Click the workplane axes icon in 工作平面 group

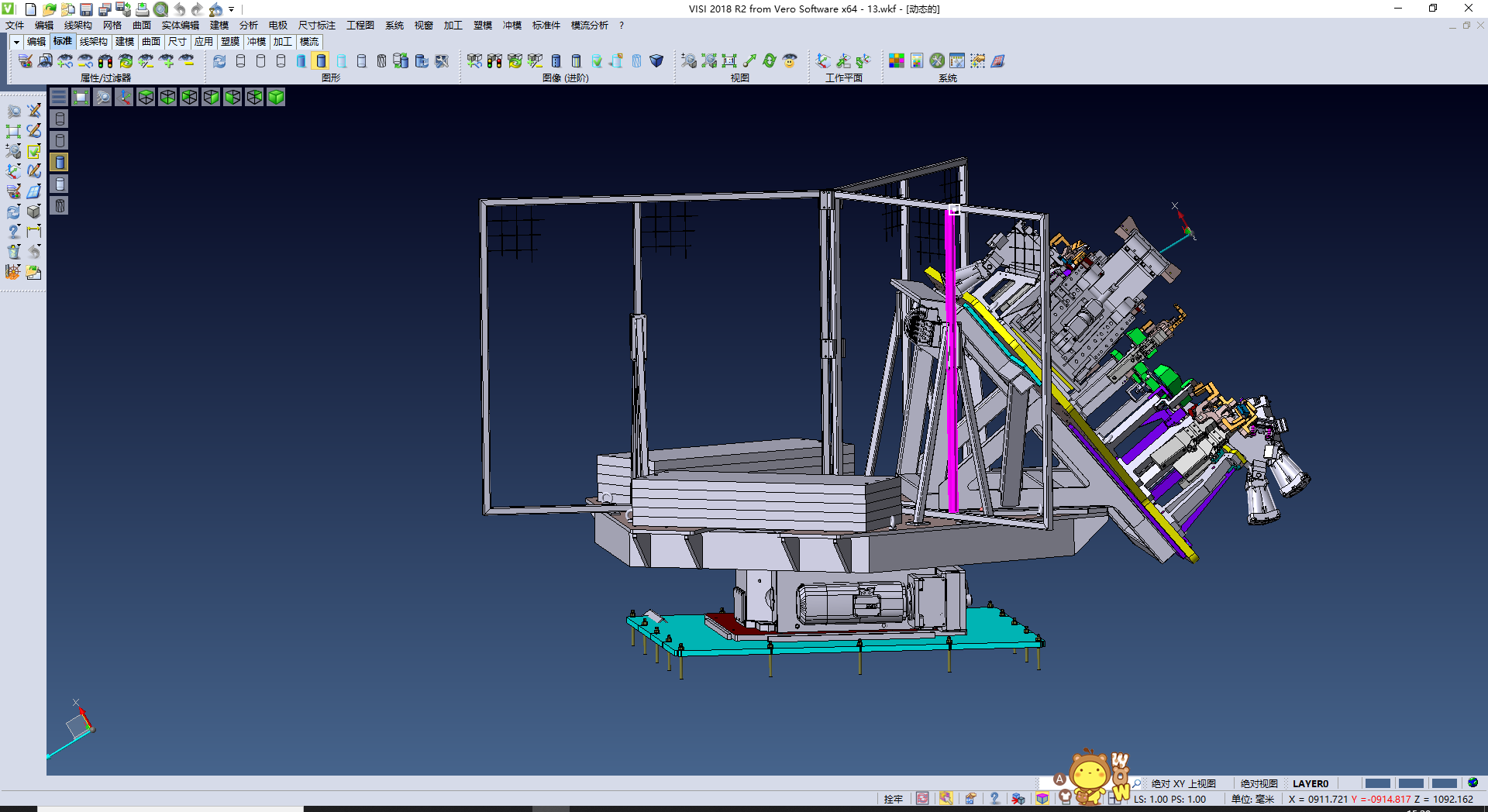click(x=823, y=61)
